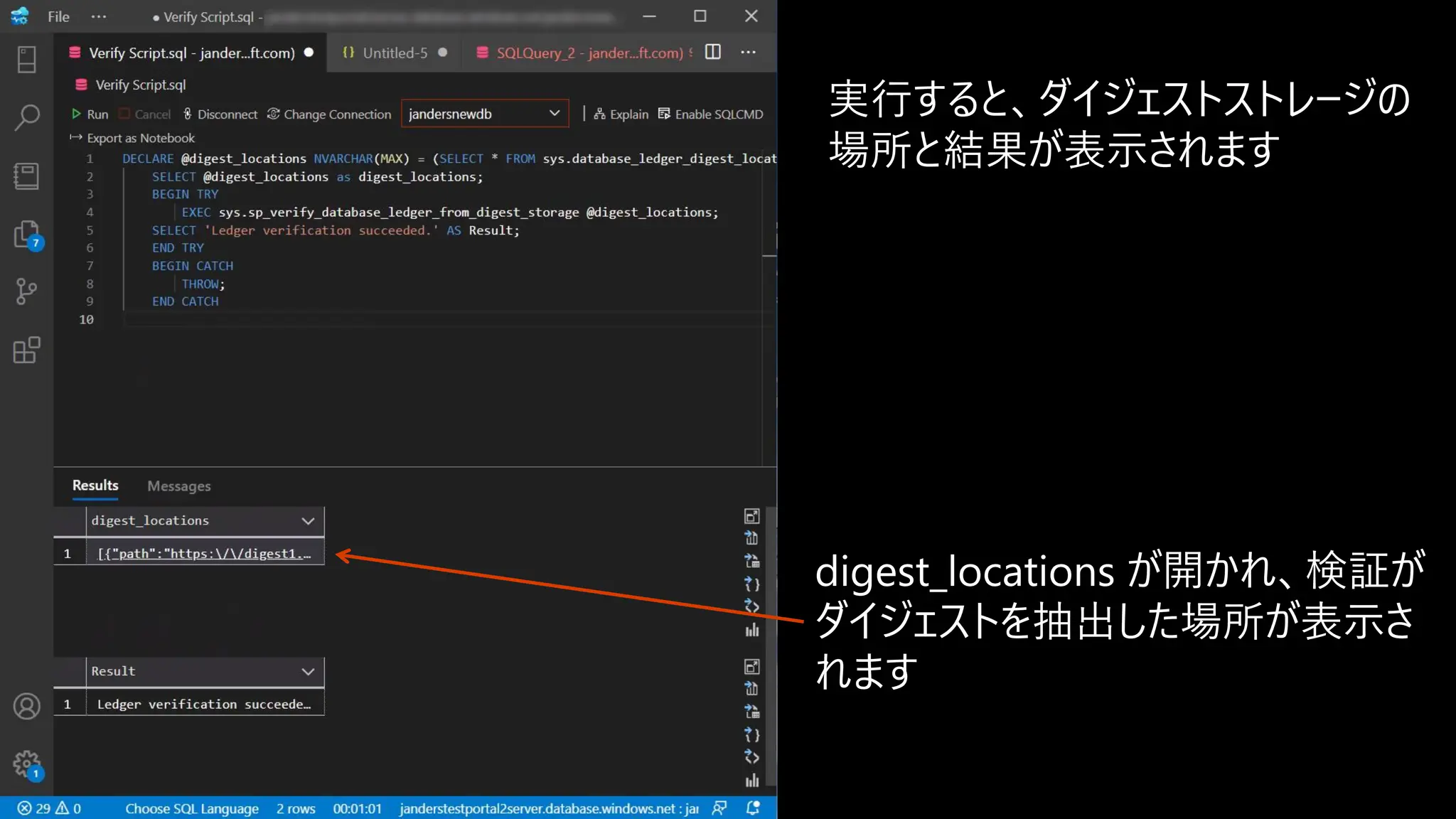Enable SQLCMD mode
This screenshot has height=819, width=1456.
pyautogui.click(x=710, y=114)
